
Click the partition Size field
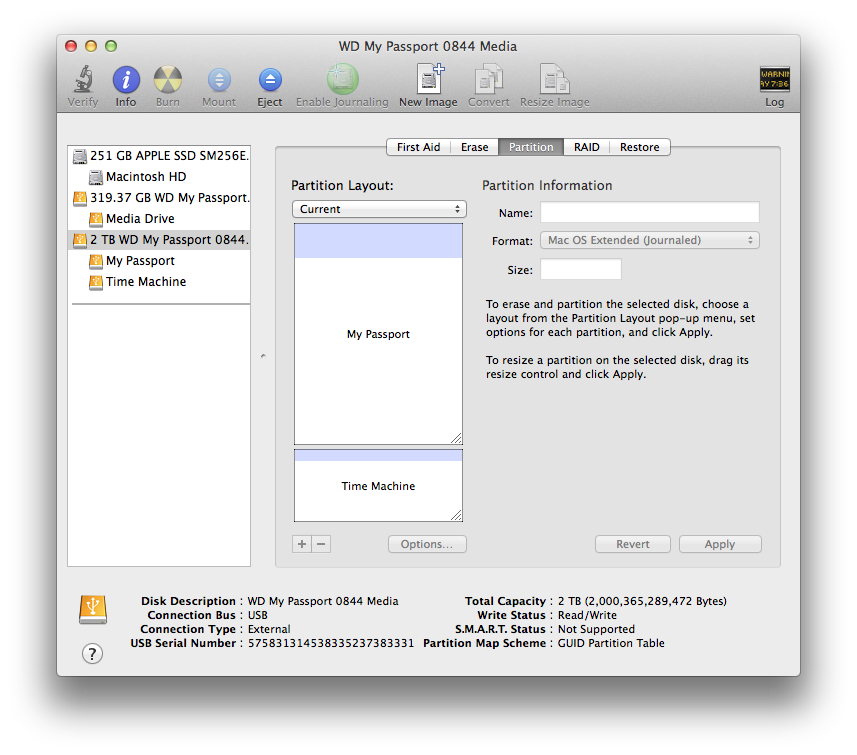pos(580,270)
